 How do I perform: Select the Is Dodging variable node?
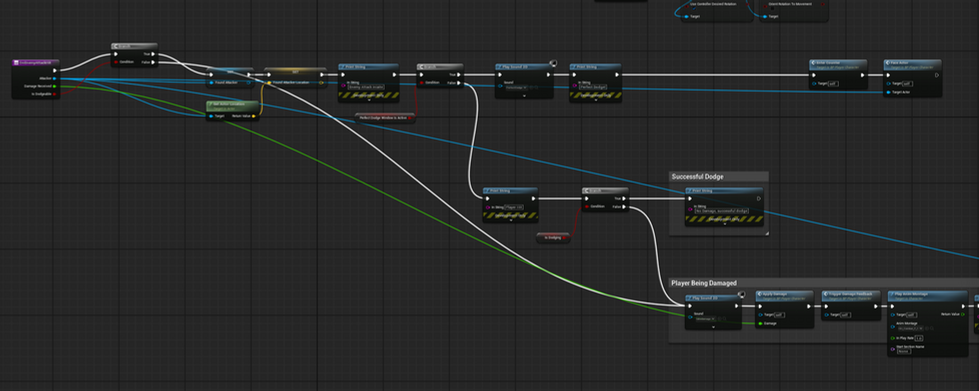click(553, 237)
